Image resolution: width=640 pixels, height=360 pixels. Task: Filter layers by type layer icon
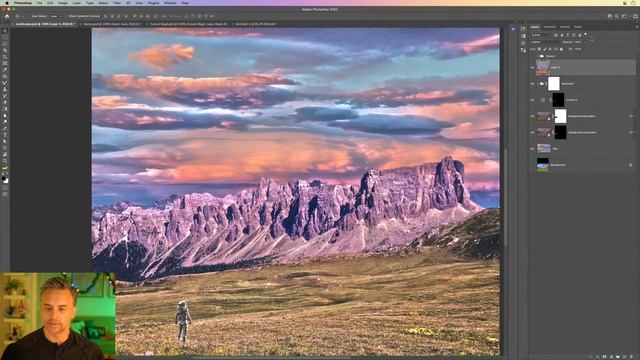[568, 36]
